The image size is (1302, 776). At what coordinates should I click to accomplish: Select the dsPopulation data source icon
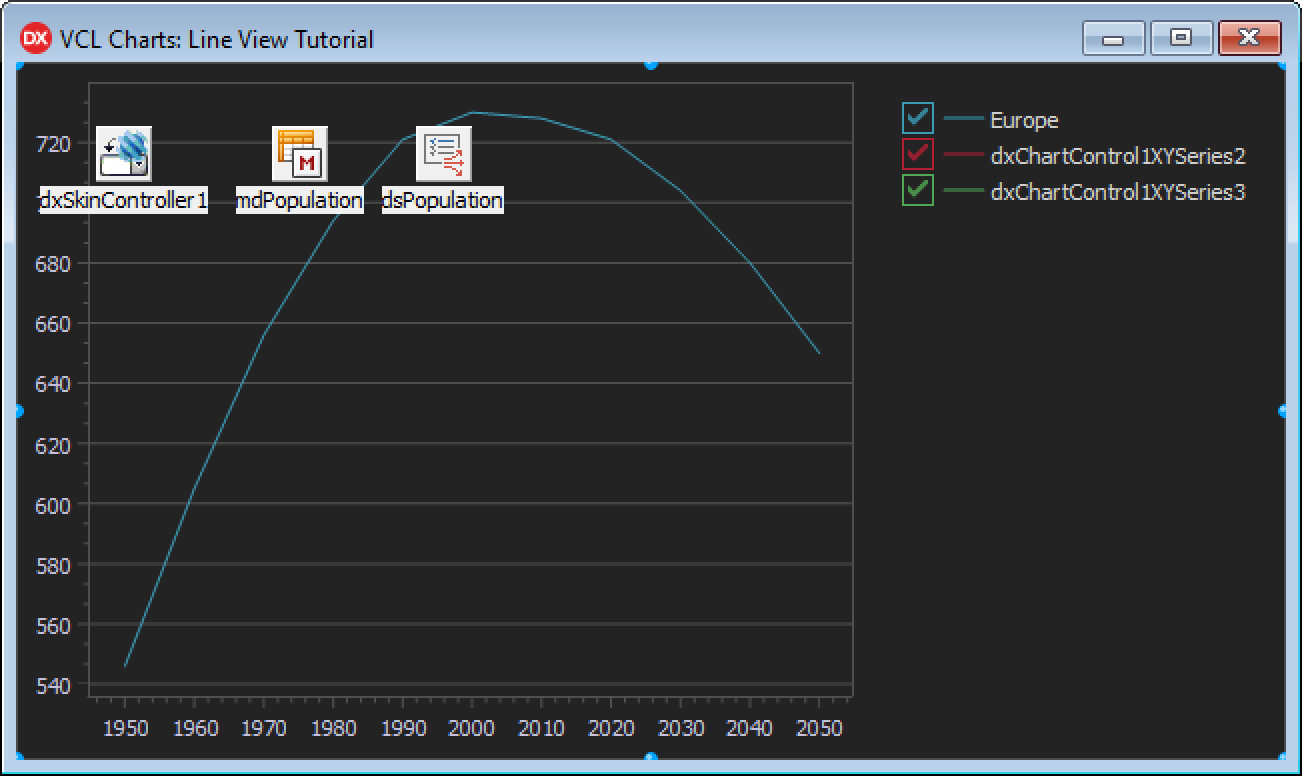coord(442,153)
